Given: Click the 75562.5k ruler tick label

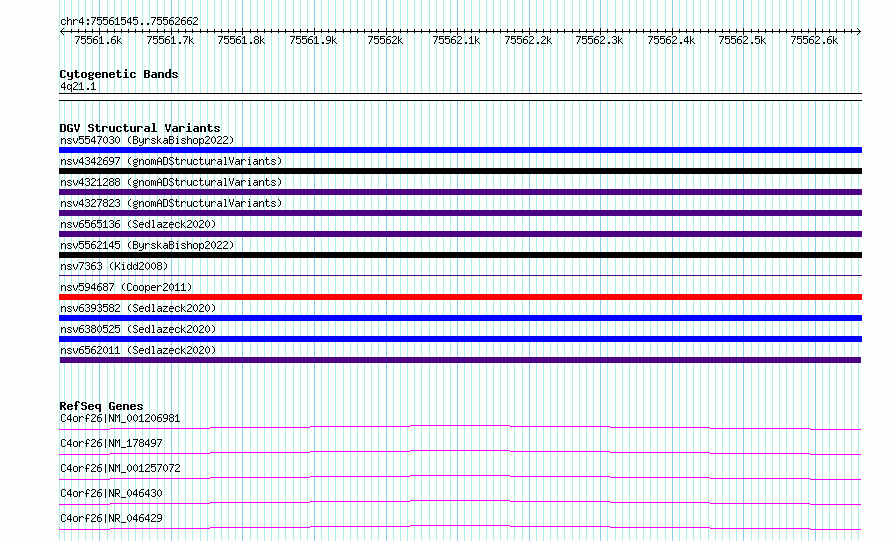Looking at the screenshot, I should 742,40.
